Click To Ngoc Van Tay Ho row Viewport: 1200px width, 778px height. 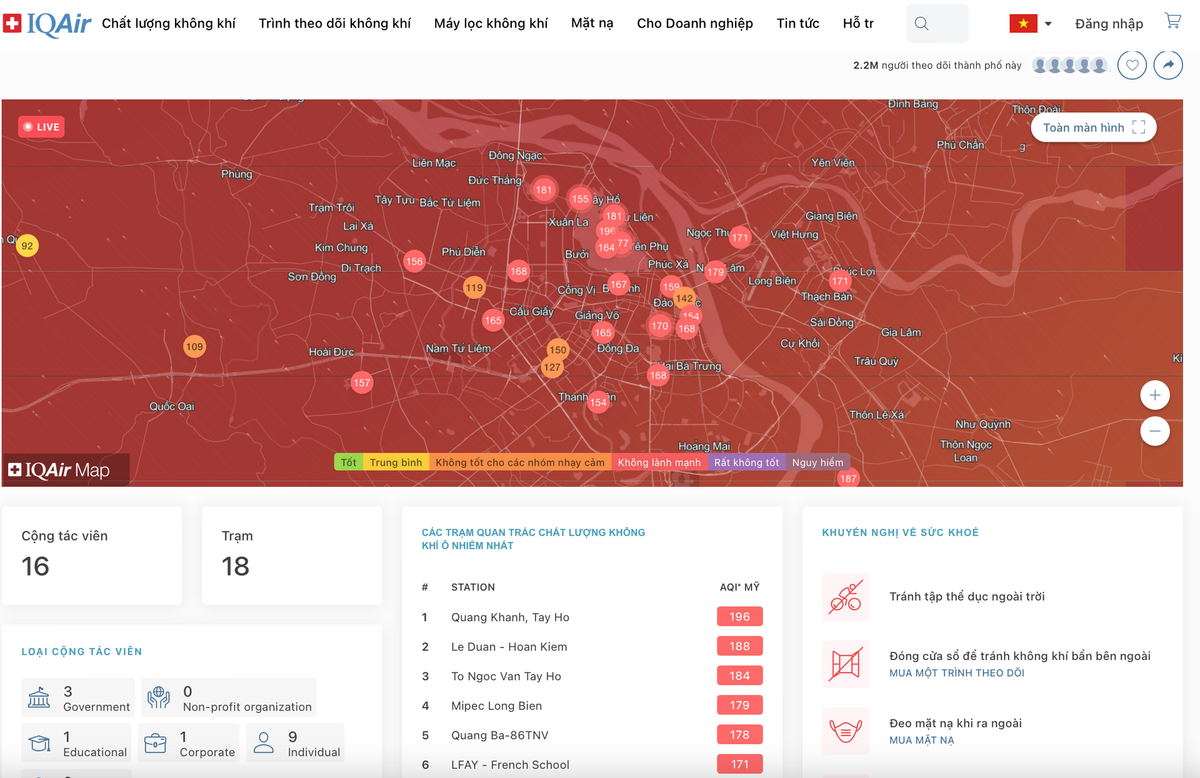592,676
